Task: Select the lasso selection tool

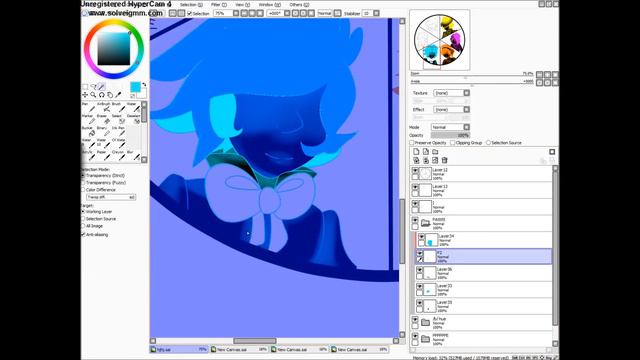Action: (x=93, y=87)
